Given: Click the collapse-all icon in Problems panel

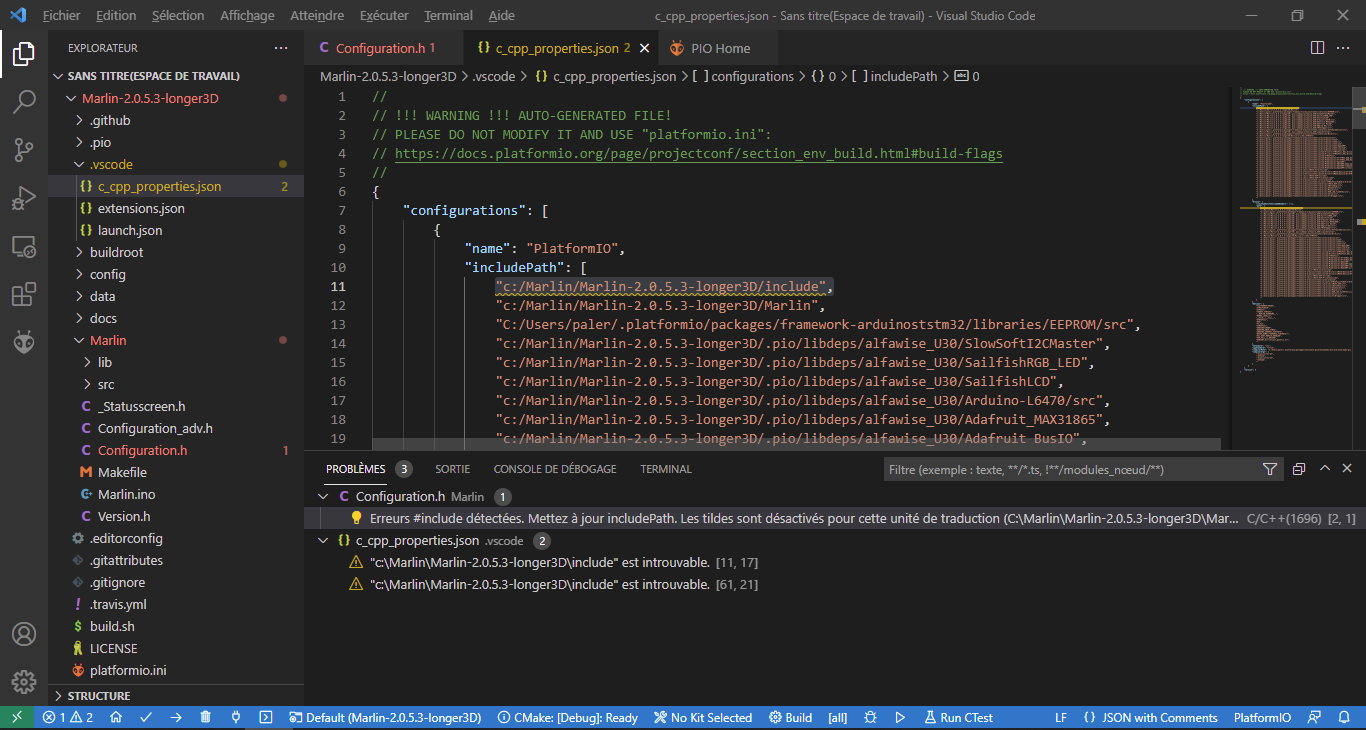Looking at the screenshot, I should [x=1299, y=469].
